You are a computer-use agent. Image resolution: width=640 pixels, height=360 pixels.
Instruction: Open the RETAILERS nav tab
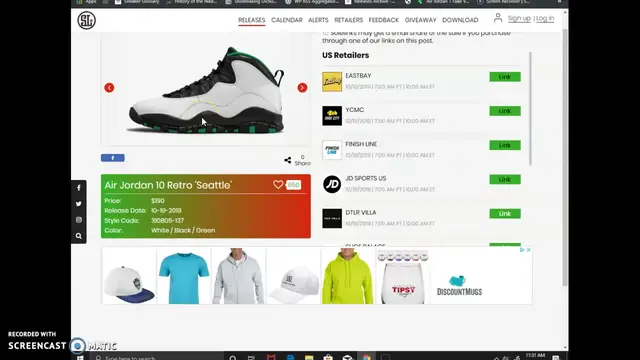[x=349, y=20]
